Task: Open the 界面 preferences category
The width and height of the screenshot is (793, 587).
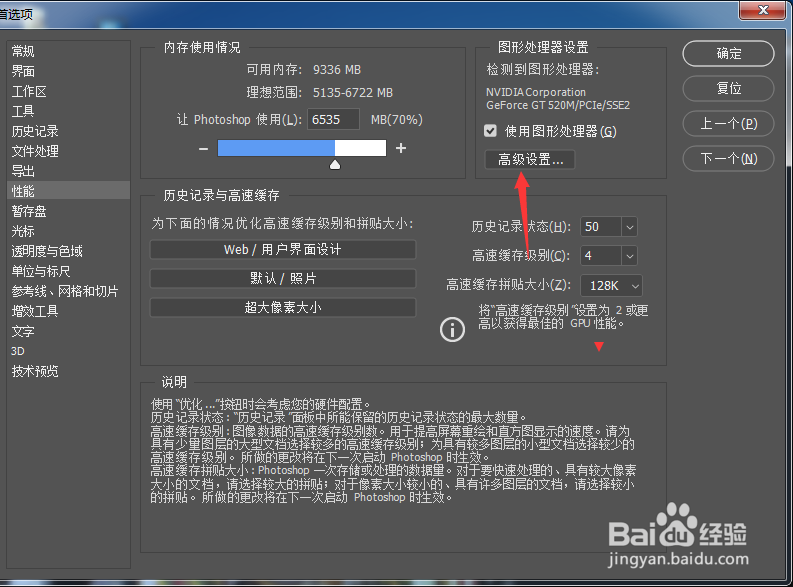Action: pos(23,71)
